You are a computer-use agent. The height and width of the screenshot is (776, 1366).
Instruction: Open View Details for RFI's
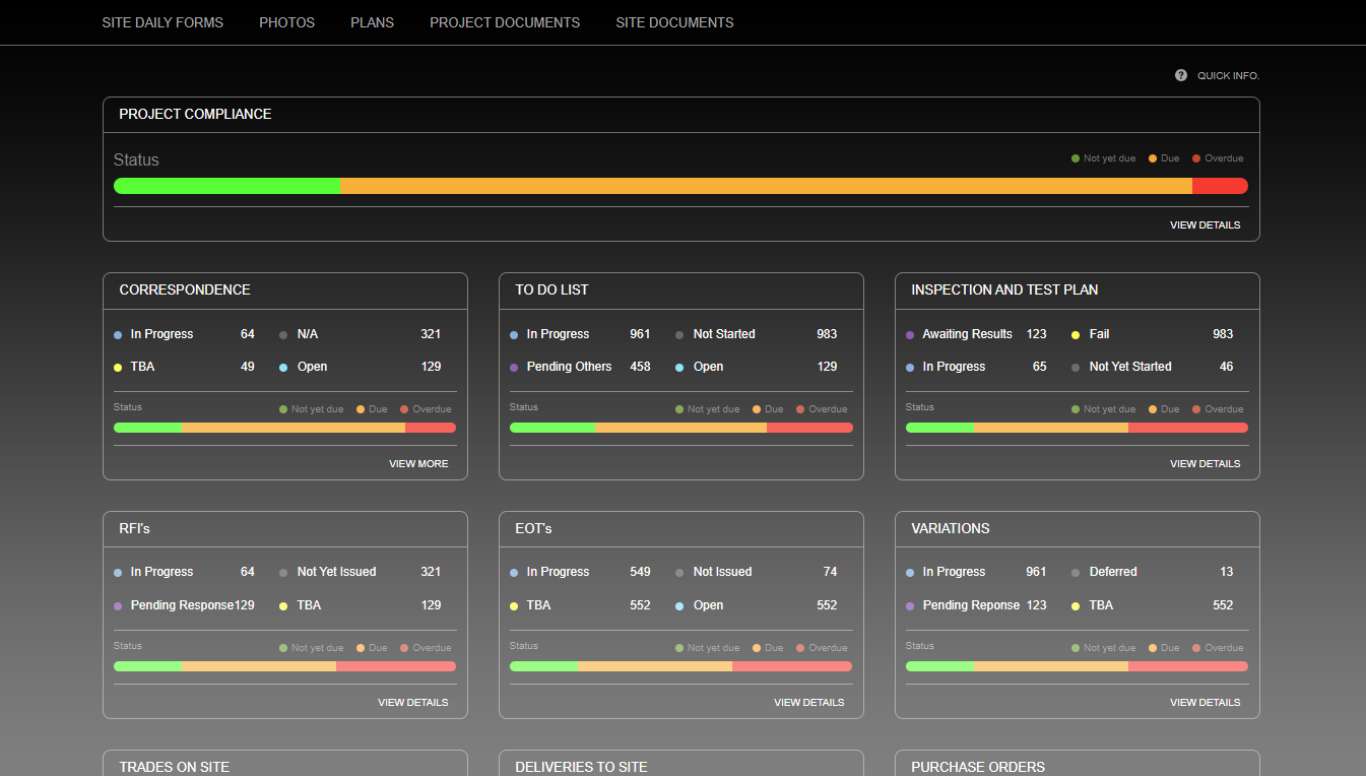click(412, 702)
